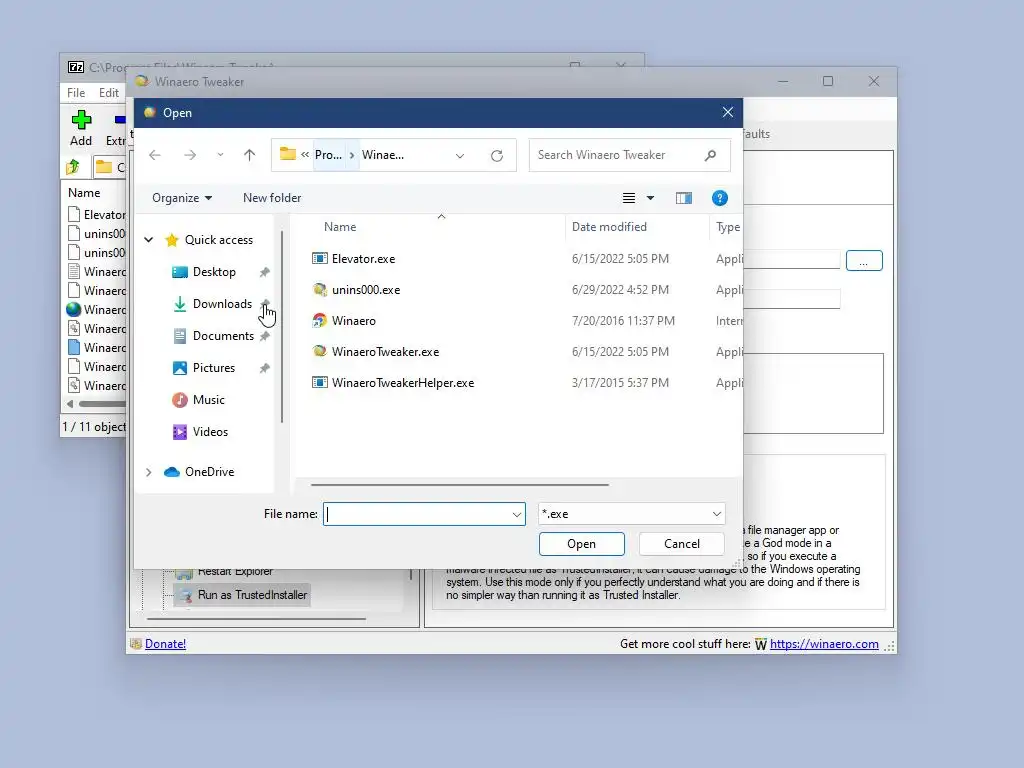
Task: Maximize the Winaero Tweaker window
Action: [828, 81]
